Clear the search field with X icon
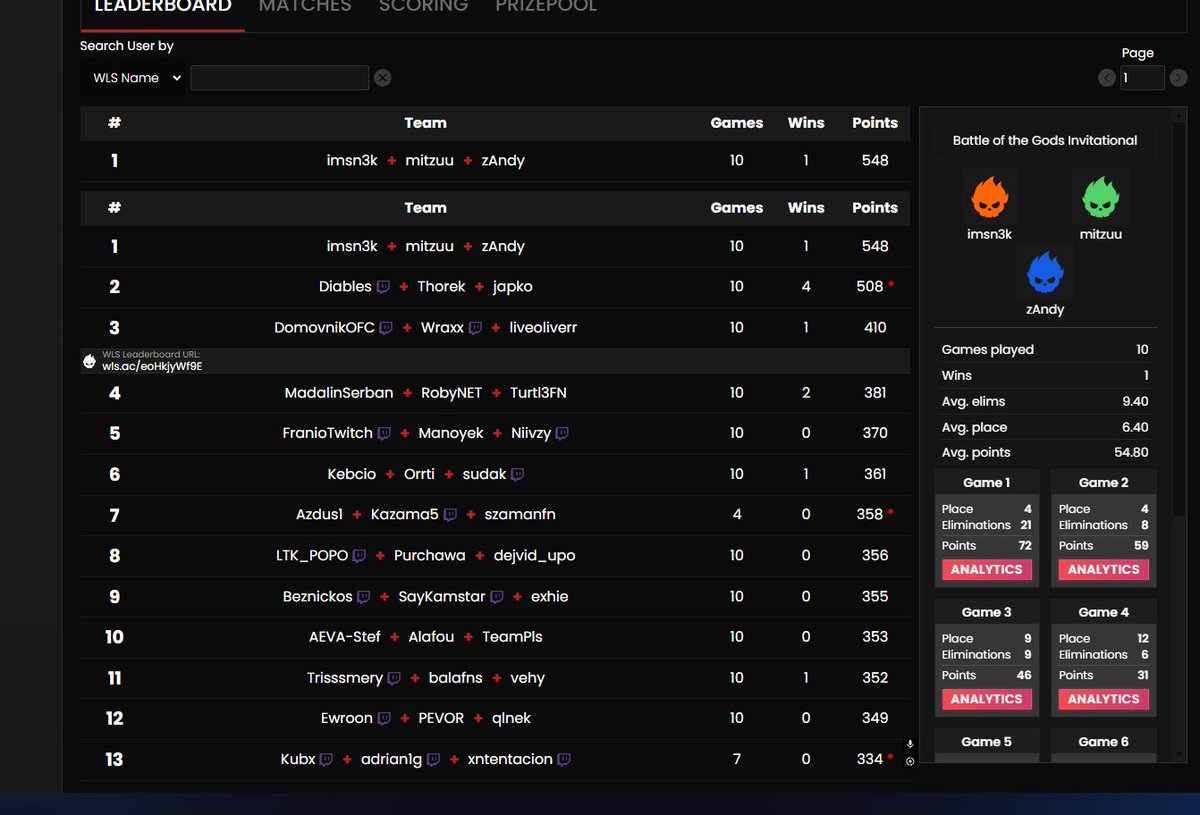This screenshot has height=815, width=1200. [383, 78]
